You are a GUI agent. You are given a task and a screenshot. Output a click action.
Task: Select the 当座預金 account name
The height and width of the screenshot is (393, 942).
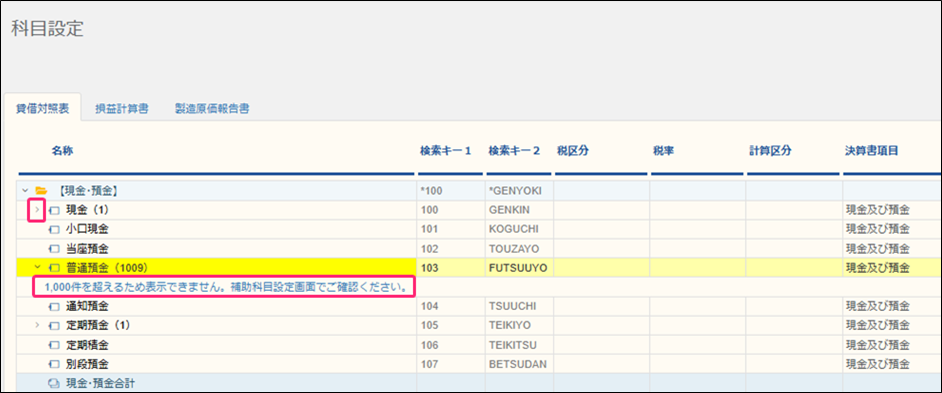point(87,248)
